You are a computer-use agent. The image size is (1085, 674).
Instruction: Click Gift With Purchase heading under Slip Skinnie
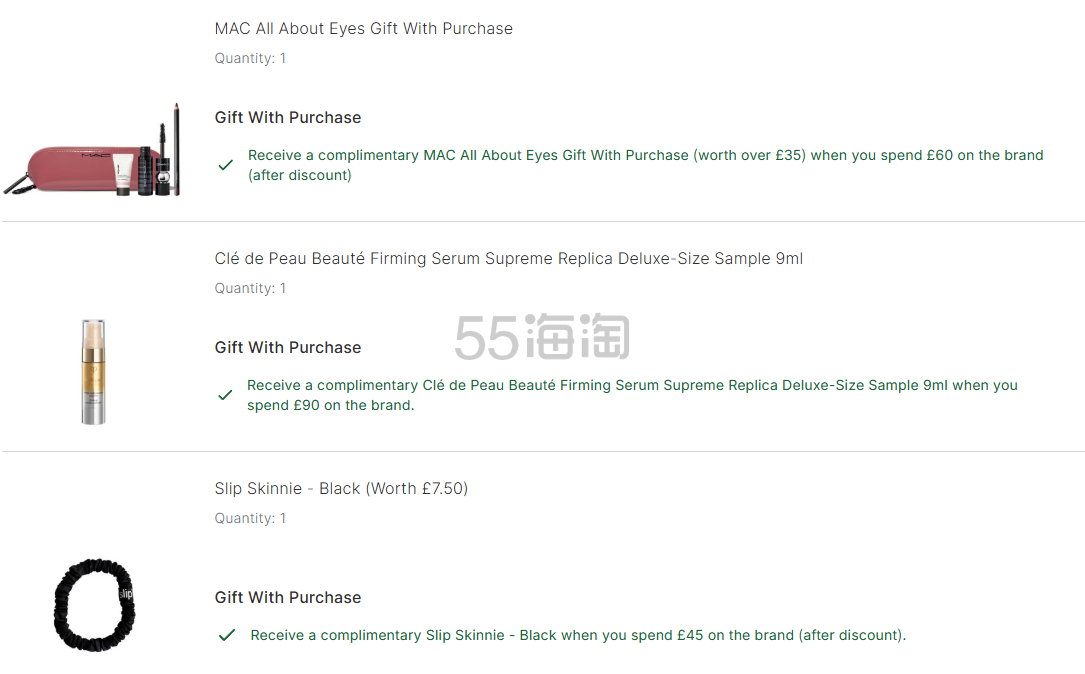pyautogui.click(x=288, y=598)
